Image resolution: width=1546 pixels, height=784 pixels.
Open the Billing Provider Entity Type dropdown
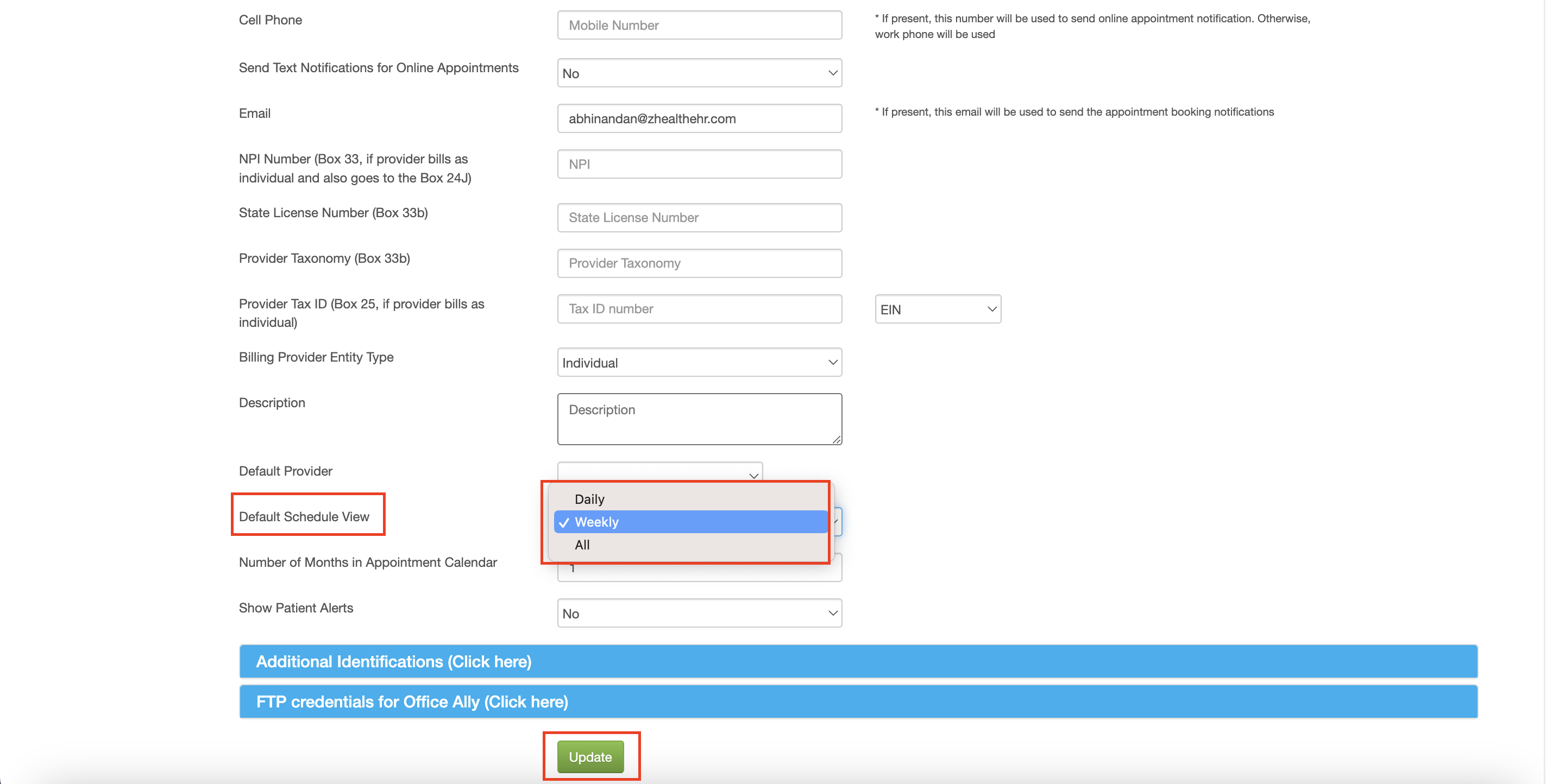click(699, 363)
